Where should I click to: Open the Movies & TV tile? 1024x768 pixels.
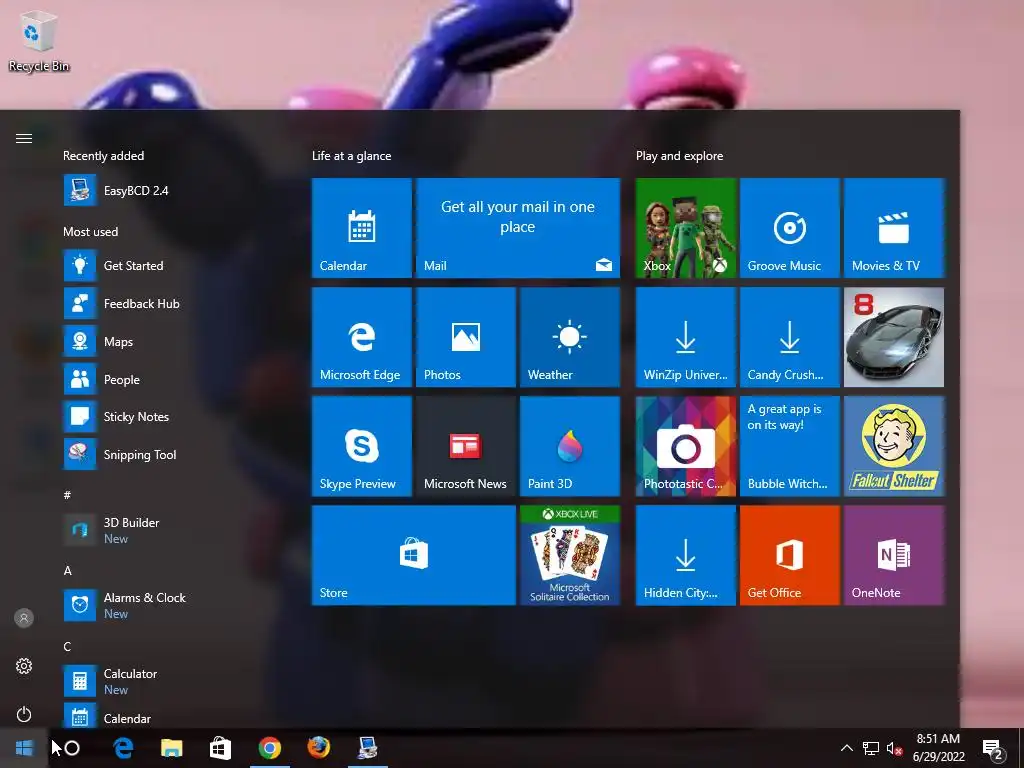point(893,227)
